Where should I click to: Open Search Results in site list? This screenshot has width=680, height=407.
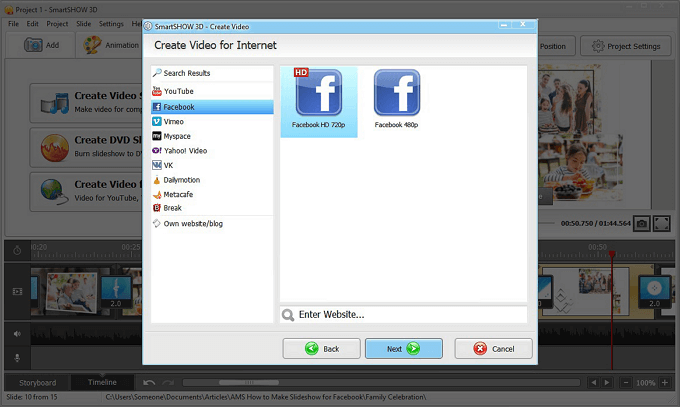(212, 73)
